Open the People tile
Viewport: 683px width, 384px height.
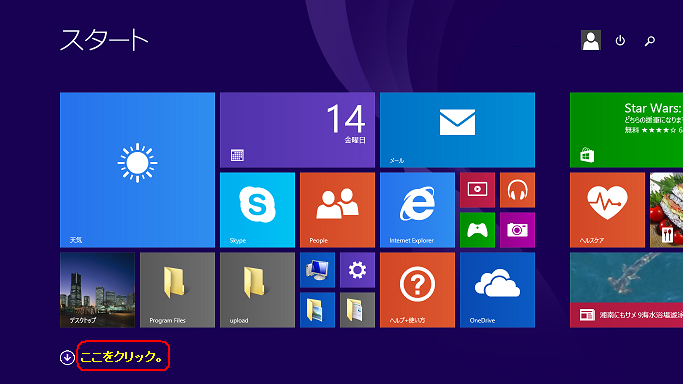click(337, 210)
